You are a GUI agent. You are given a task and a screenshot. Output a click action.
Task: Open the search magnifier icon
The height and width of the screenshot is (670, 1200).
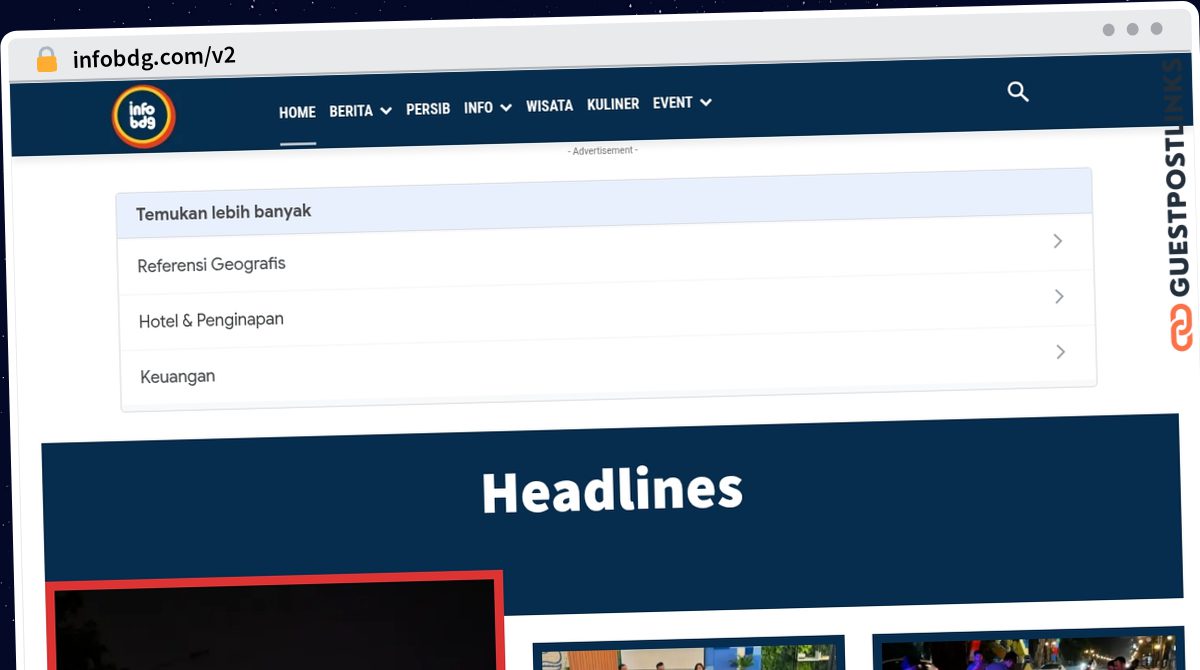pyautogui.click(x=1018, y=92)
